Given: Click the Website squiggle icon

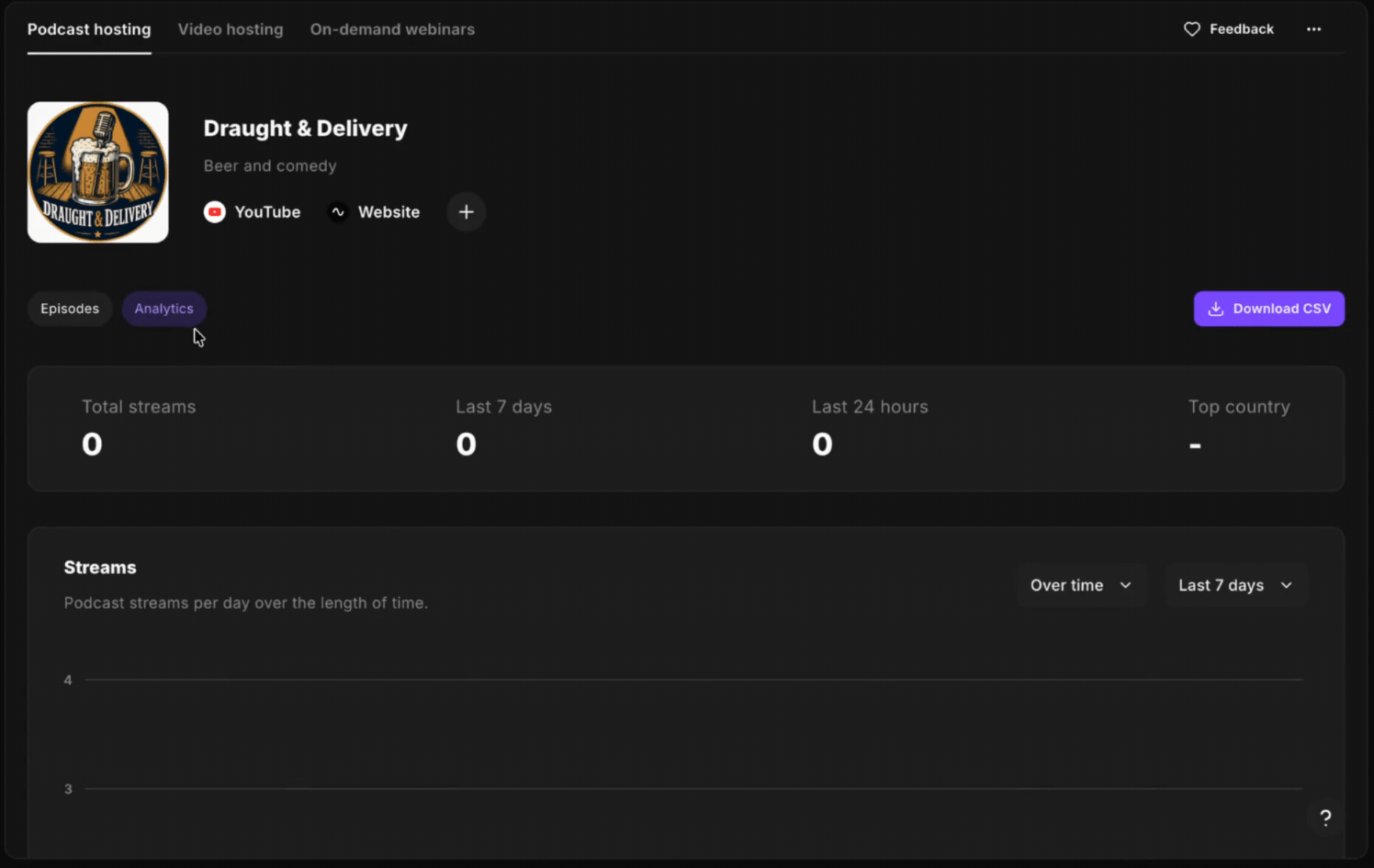Looking at the screenshot, I should [x=338, y=212].
